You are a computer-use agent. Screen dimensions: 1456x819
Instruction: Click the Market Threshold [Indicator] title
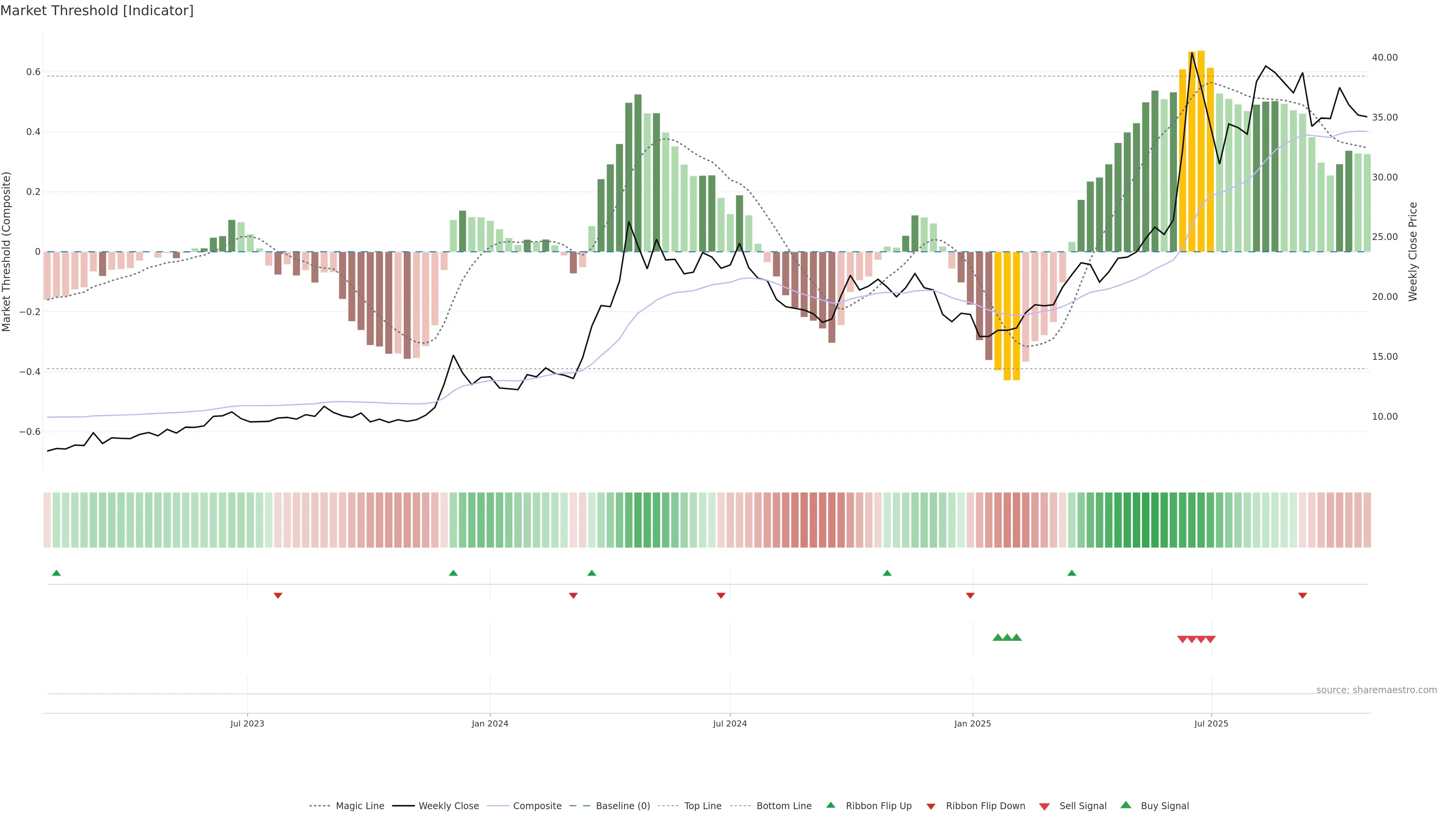97,11
